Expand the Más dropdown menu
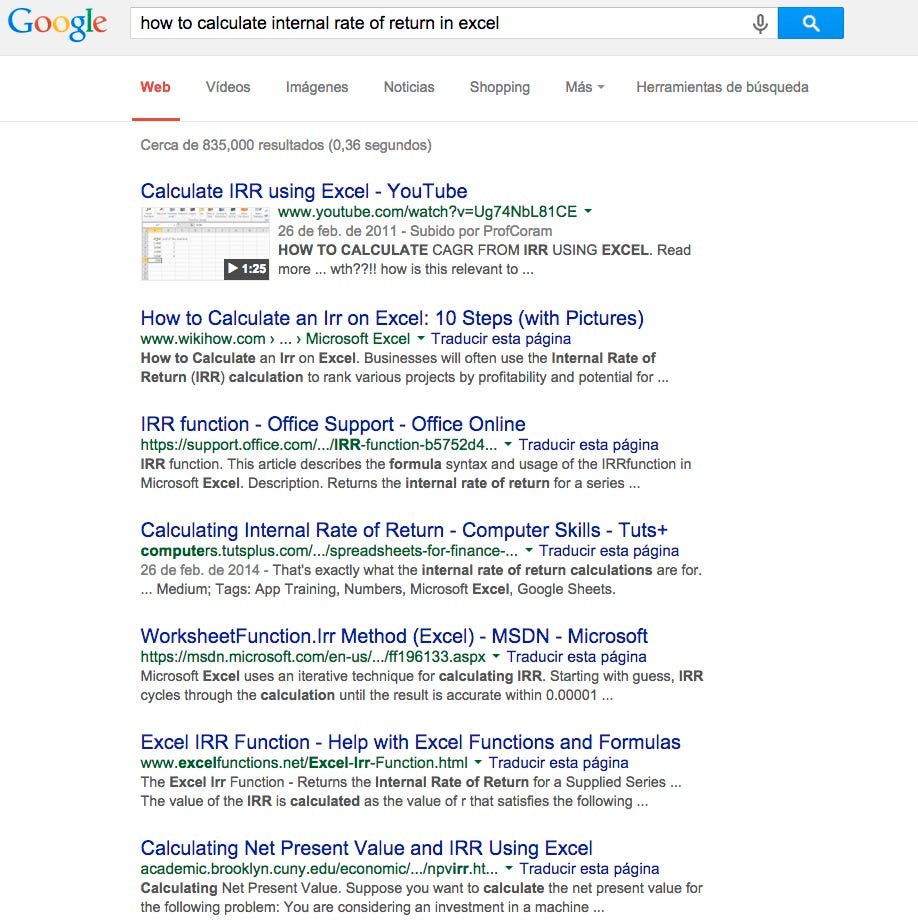Image resolution: width=918 pixels, height=920 pixels. coord(584,87)
